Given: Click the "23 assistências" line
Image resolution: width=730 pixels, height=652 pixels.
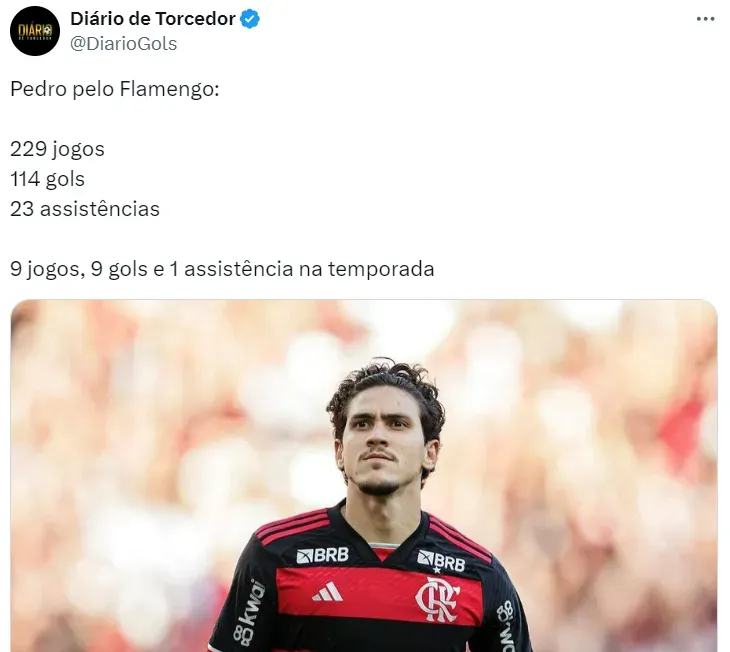Looking at the screenshot, I should tap(85, 209).
